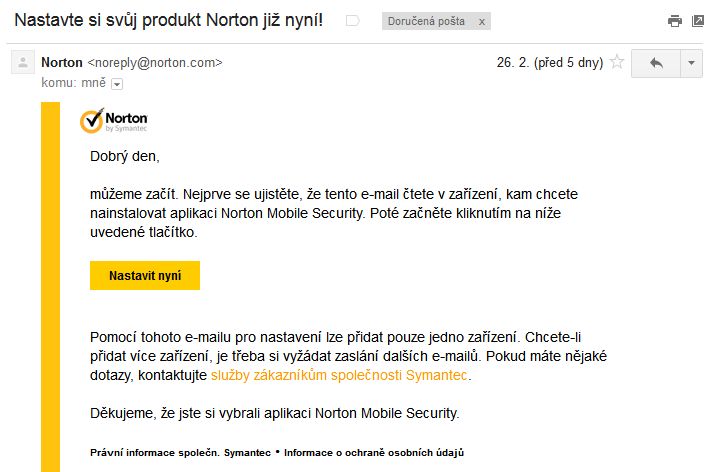Click the date 26. 2. (před 5 dny)
This screenshot has height=472, width=709.
(x=550, y=62)
